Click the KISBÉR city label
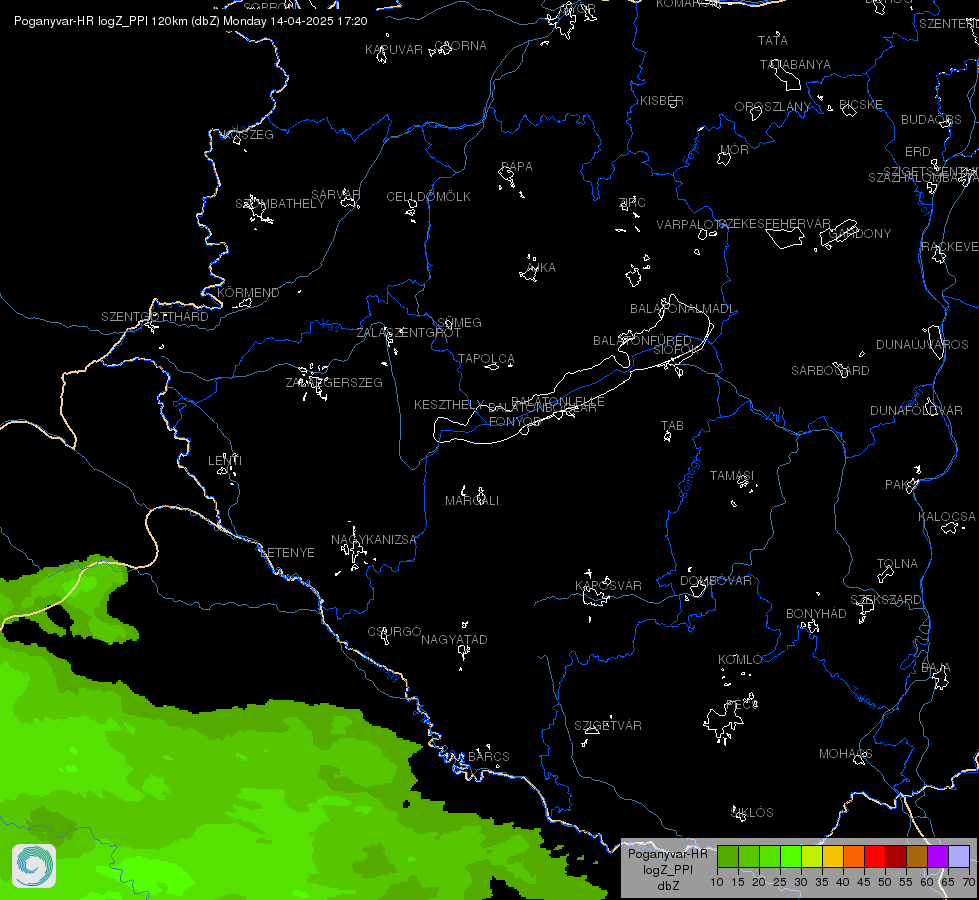 [661, 101]
